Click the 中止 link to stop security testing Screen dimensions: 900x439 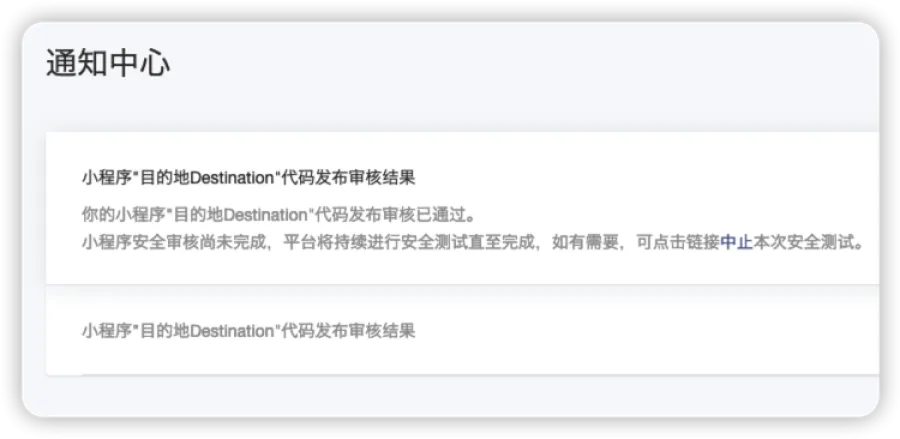tap(736, 242)
